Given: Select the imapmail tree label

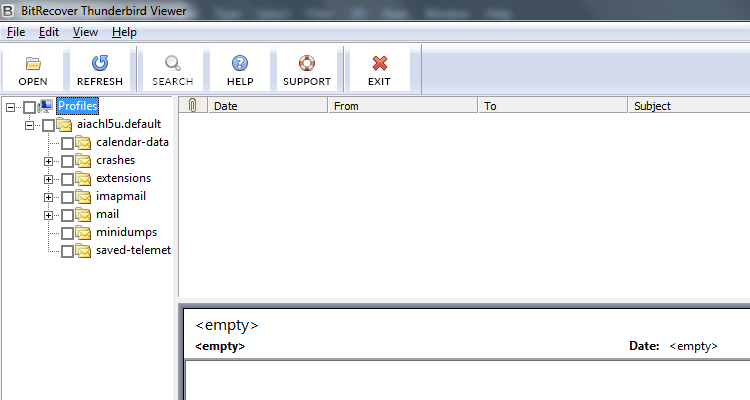Looking at the screenshot, I should point(121,196).
